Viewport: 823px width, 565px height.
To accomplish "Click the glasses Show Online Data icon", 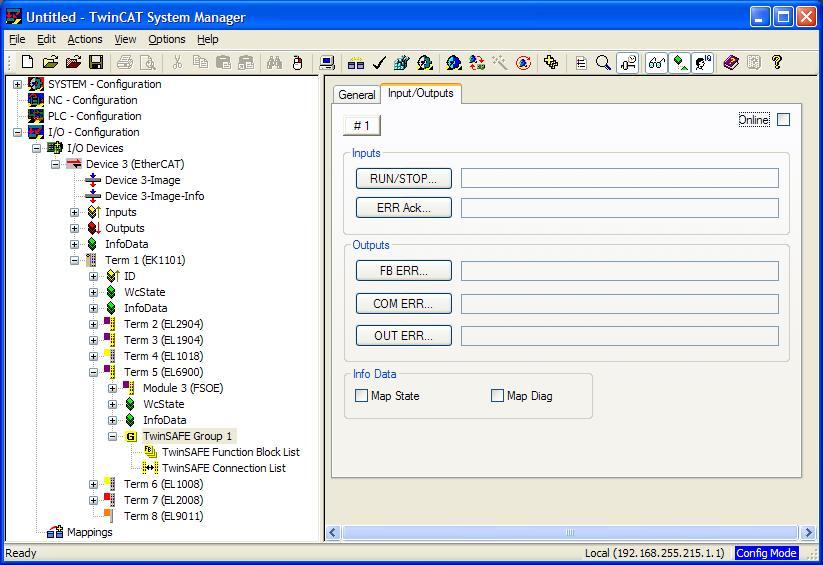I will [657, 62].
